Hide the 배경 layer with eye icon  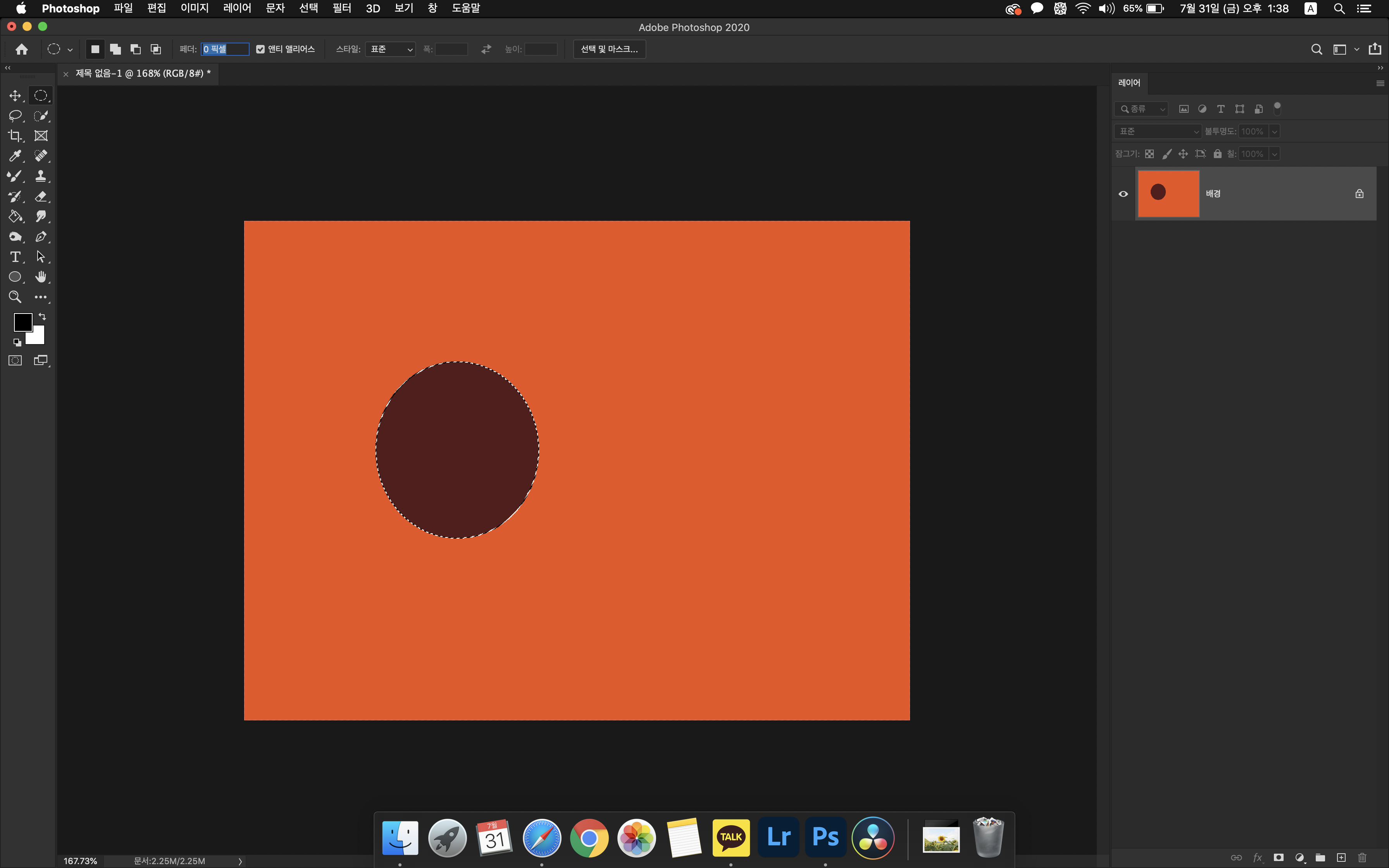[x=1123, y=194]
